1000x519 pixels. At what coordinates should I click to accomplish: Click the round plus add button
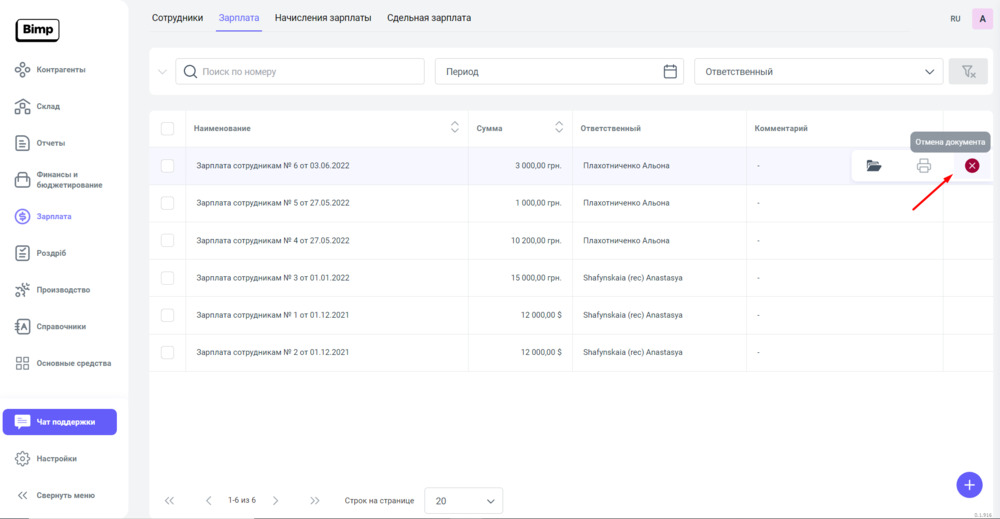968,484
